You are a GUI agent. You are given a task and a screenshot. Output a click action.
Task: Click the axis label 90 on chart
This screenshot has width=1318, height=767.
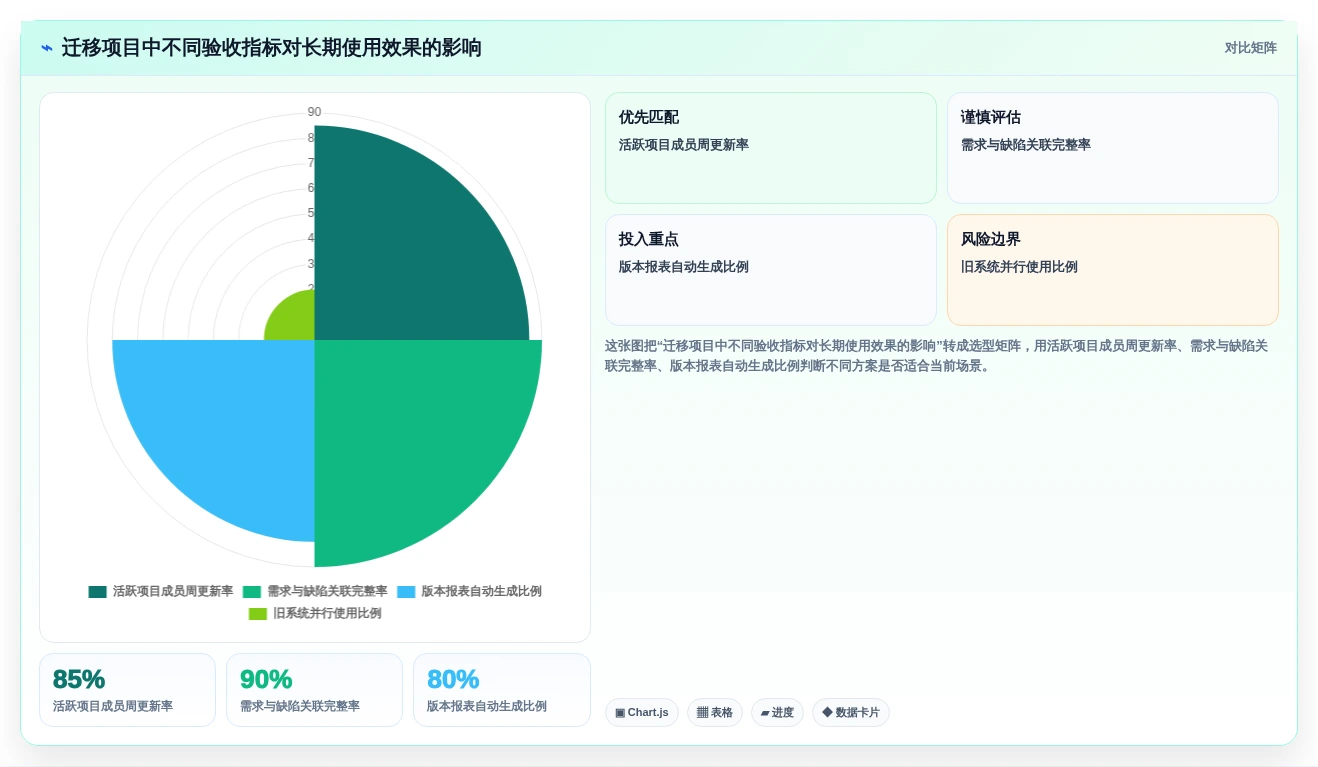[x=314, y=112]
